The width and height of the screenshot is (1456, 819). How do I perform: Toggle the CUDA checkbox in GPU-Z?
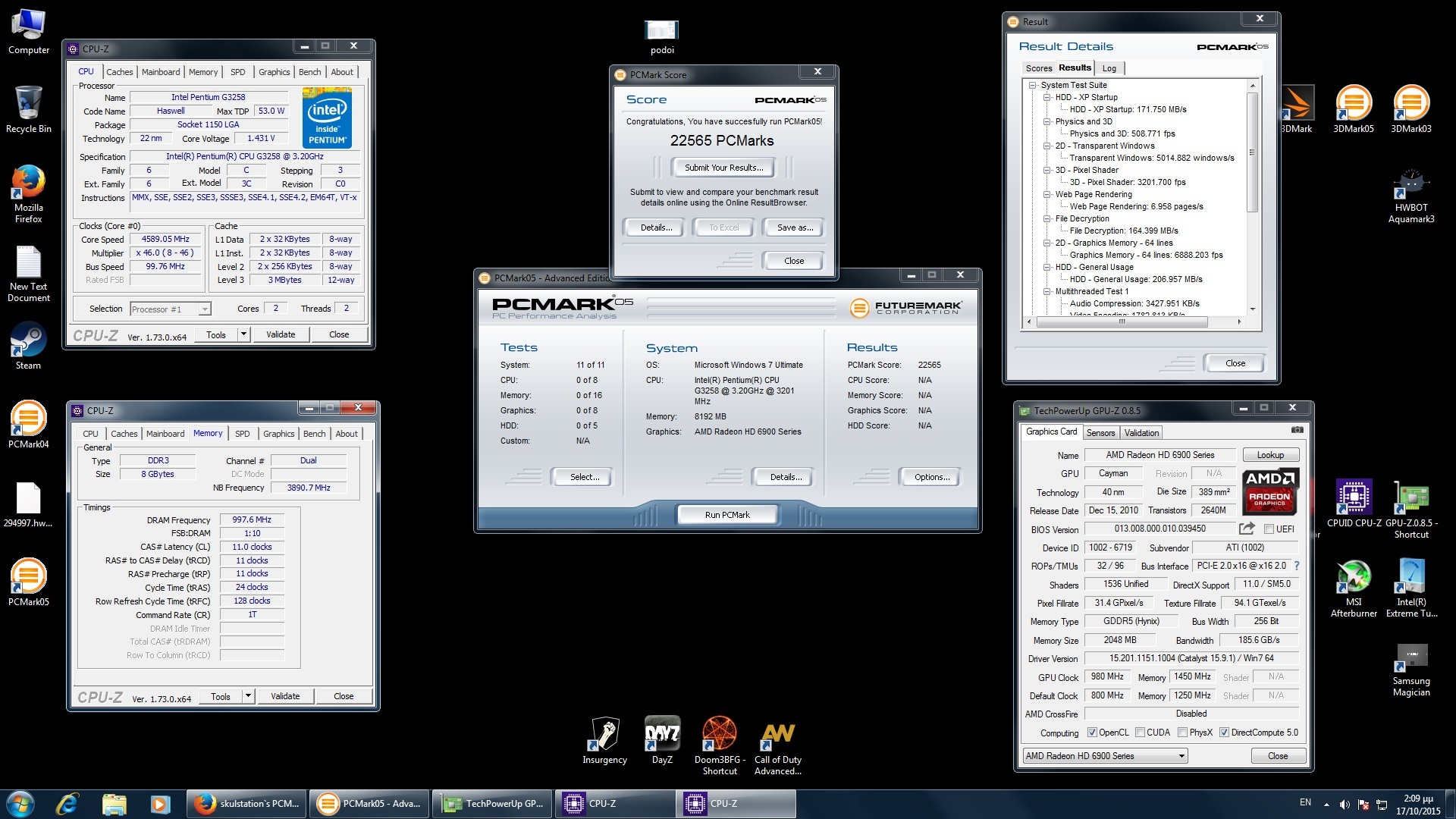pos(1140,733)
